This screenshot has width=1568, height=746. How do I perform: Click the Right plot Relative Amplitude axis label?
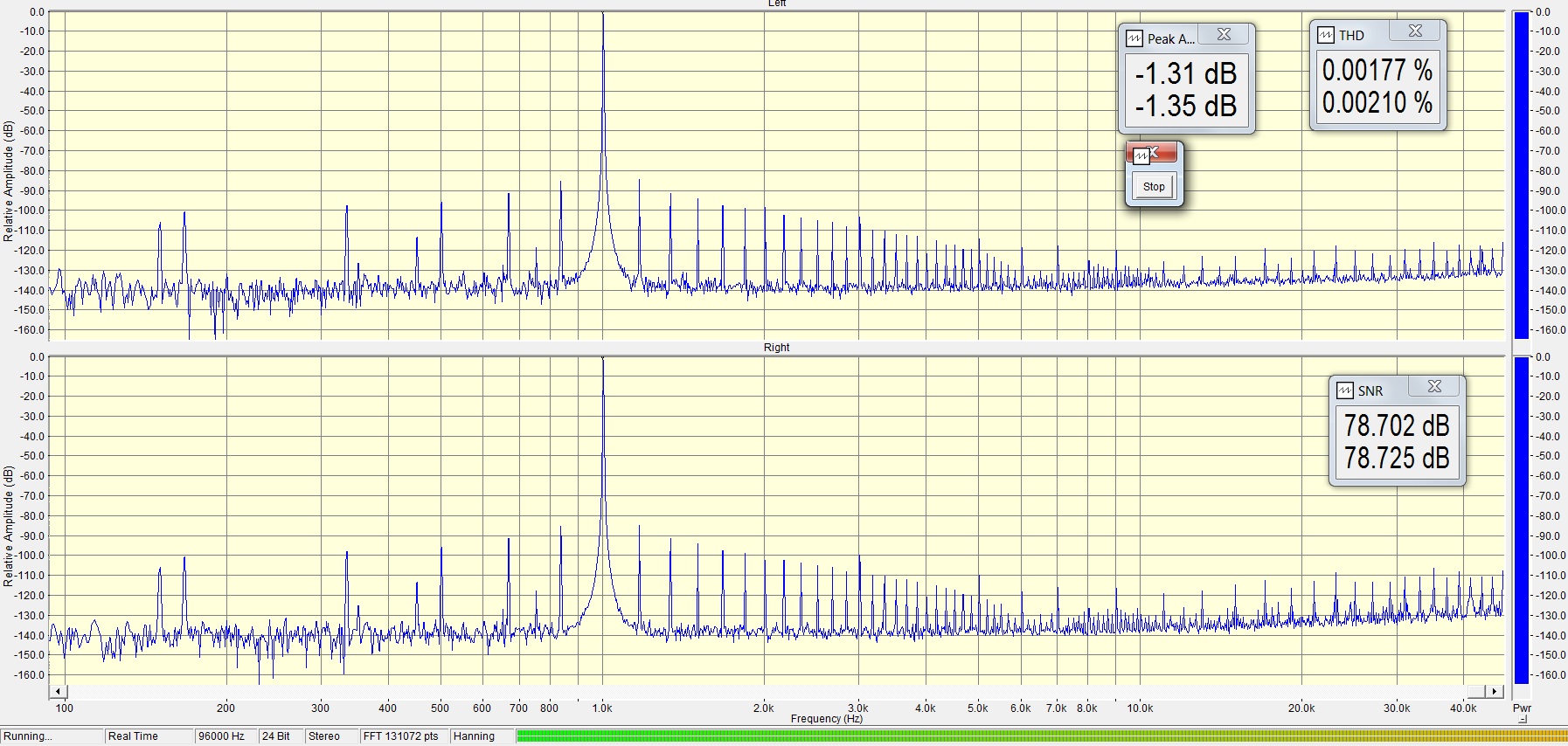pyautogui.click(x=9, y=526)
